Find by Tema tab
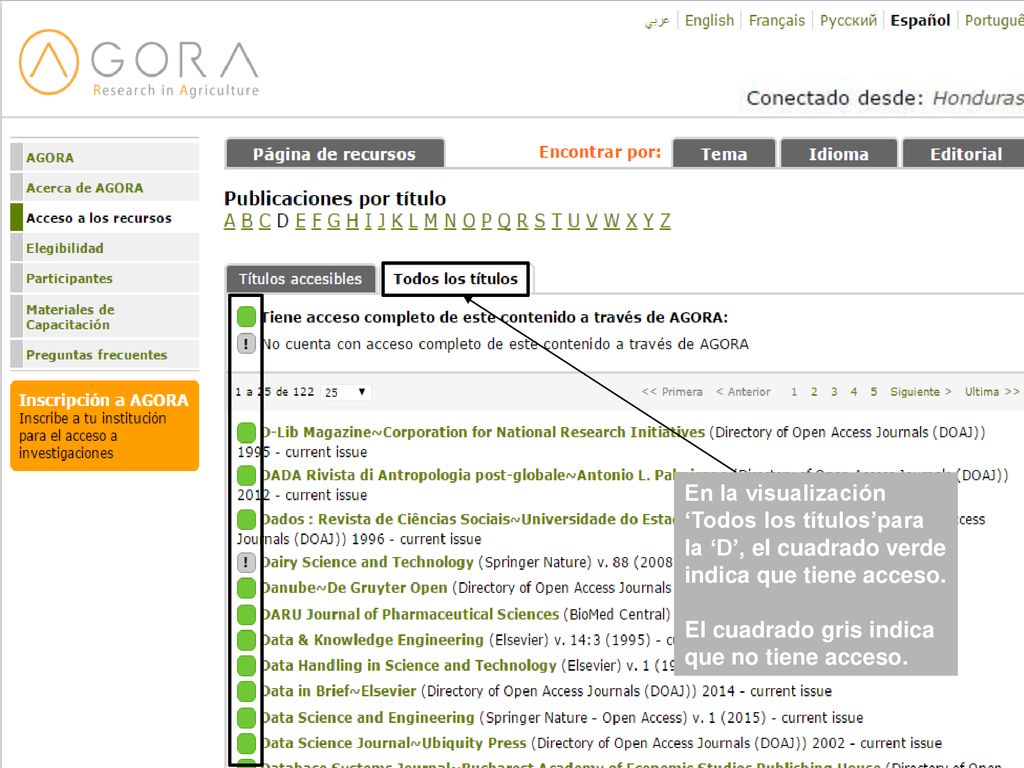The image size is (1024, 768). point(724,154)
